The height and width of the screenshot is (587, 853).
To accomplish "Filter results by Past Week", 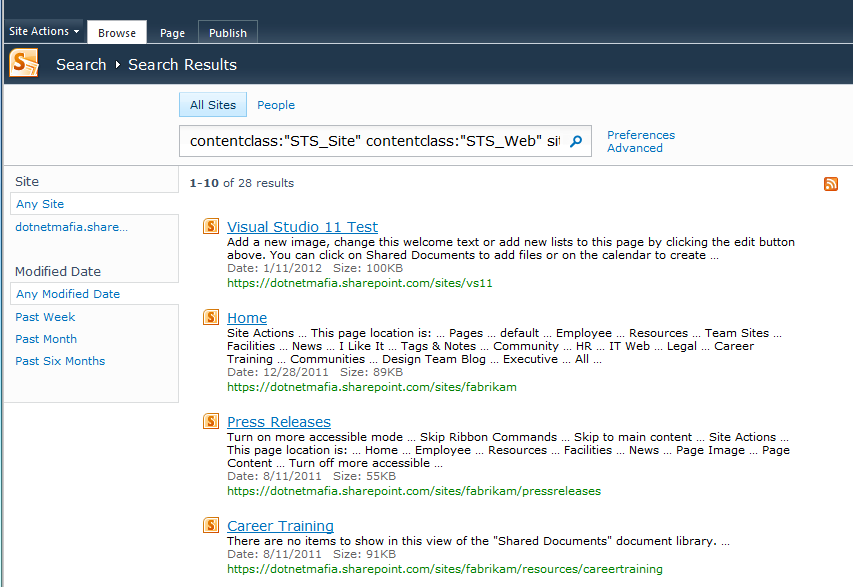I will pos(45,317).
